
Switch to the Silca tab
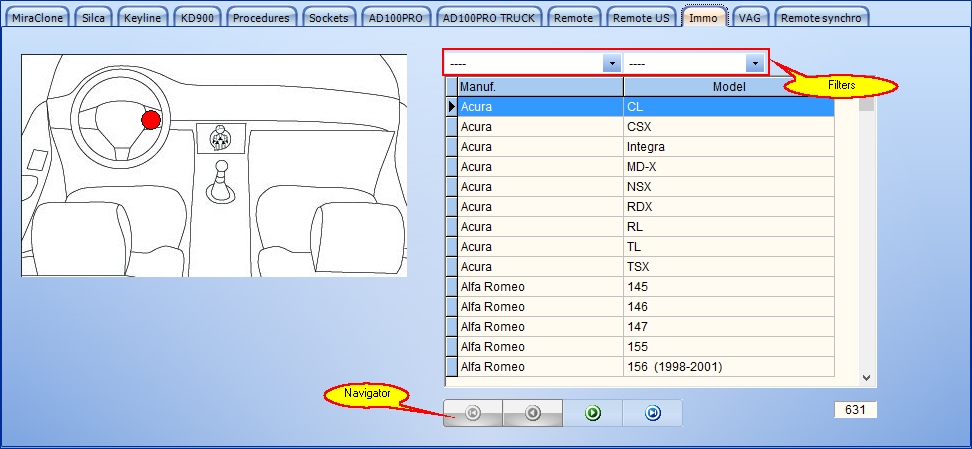(x=94, y=17)
